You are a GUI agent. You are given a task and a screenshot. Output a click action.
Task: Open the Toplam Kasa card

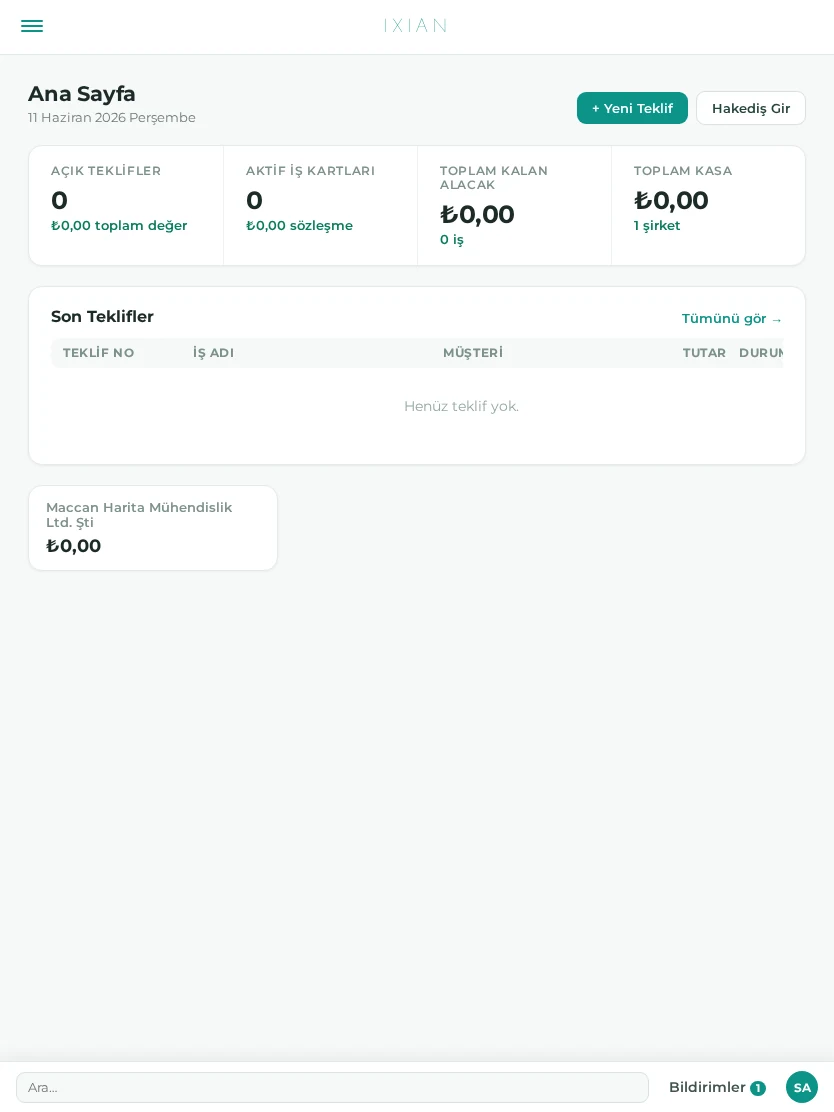click(x=708, y=206)
